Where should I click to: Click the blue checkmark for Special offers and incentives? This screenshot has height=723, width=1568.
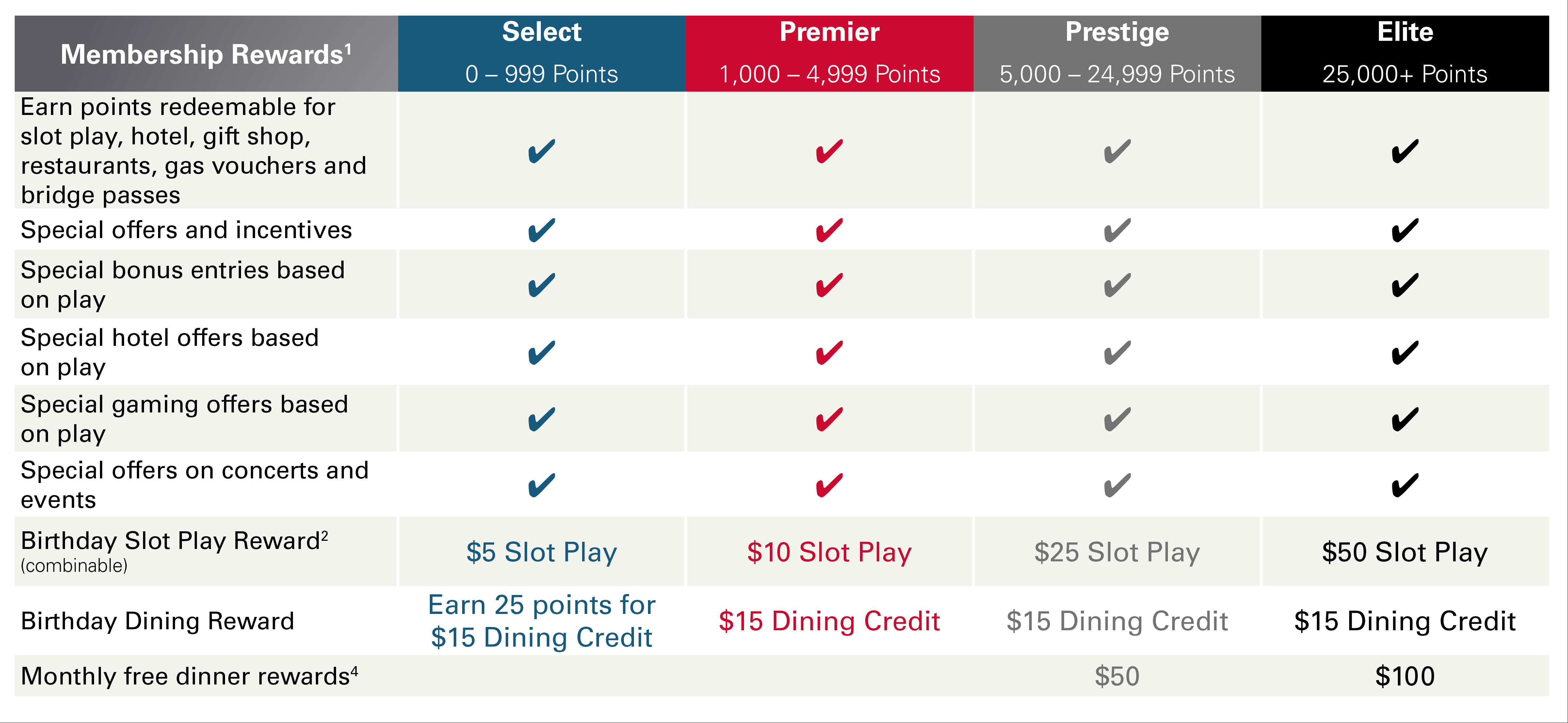[541, 230]
